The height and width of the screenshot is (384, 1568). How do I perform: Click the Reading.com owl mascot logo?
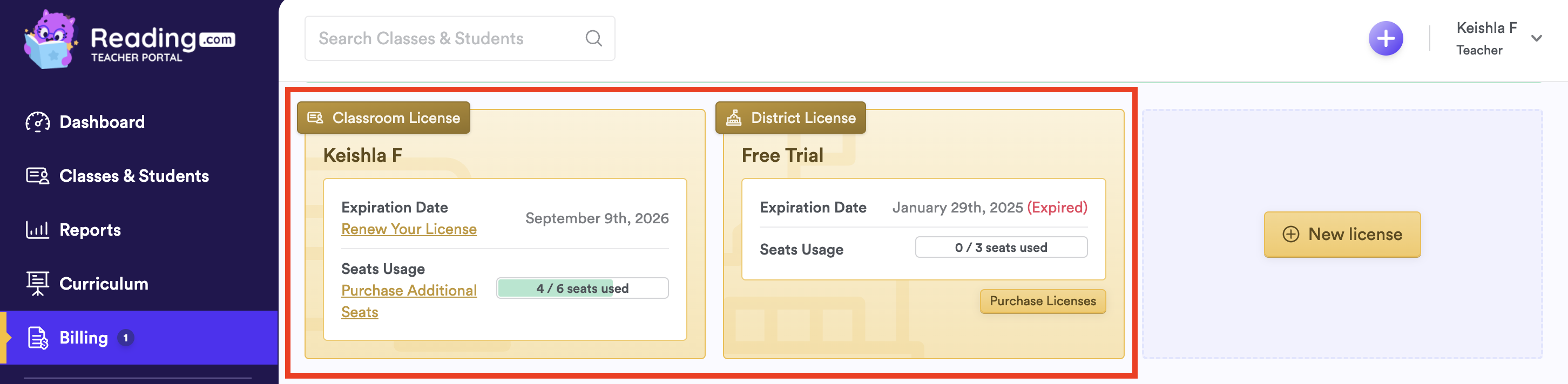click(51, 40)
